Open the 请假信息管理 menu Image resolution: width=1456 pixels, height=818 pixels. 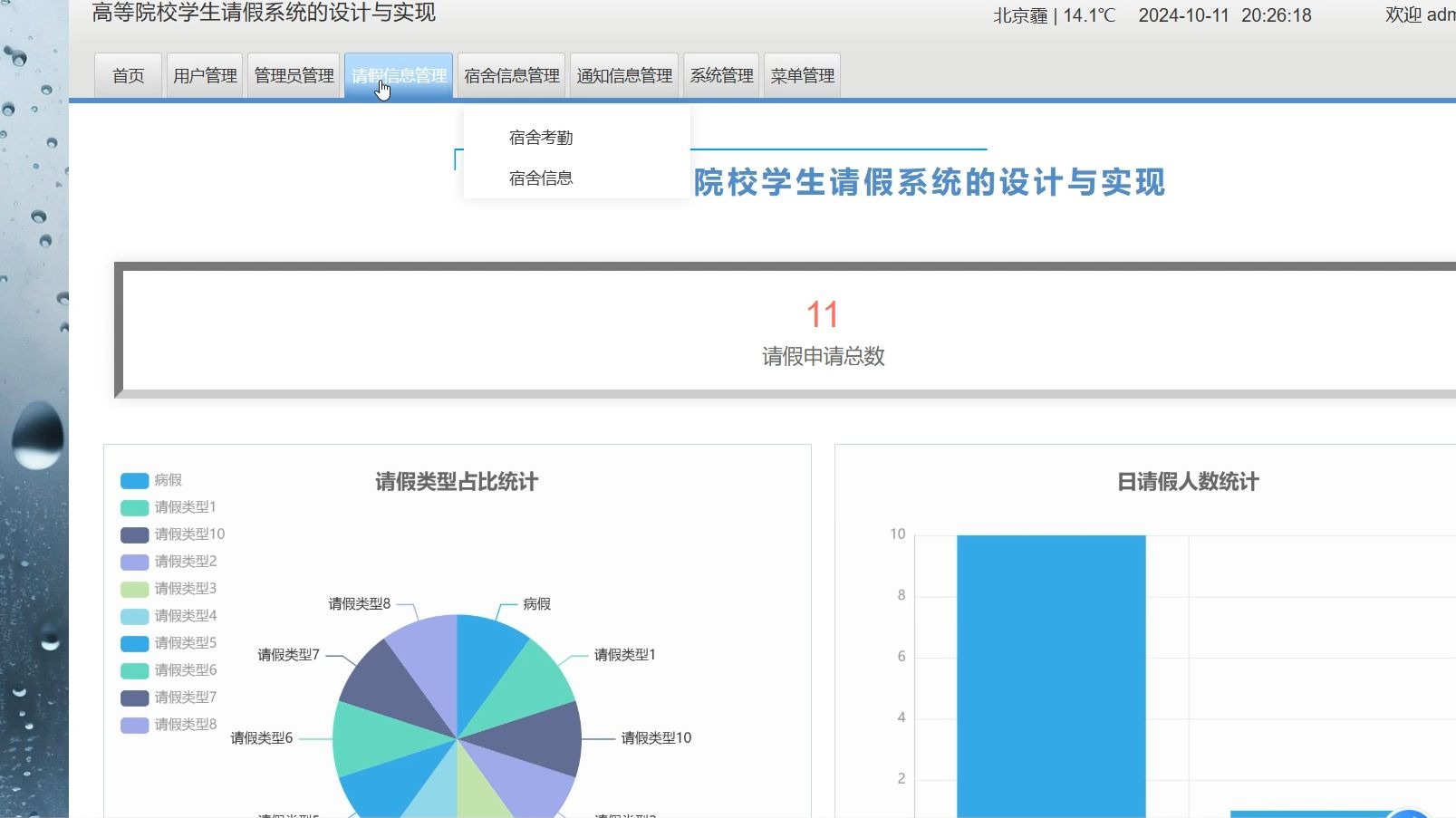[x=399, y=75]
